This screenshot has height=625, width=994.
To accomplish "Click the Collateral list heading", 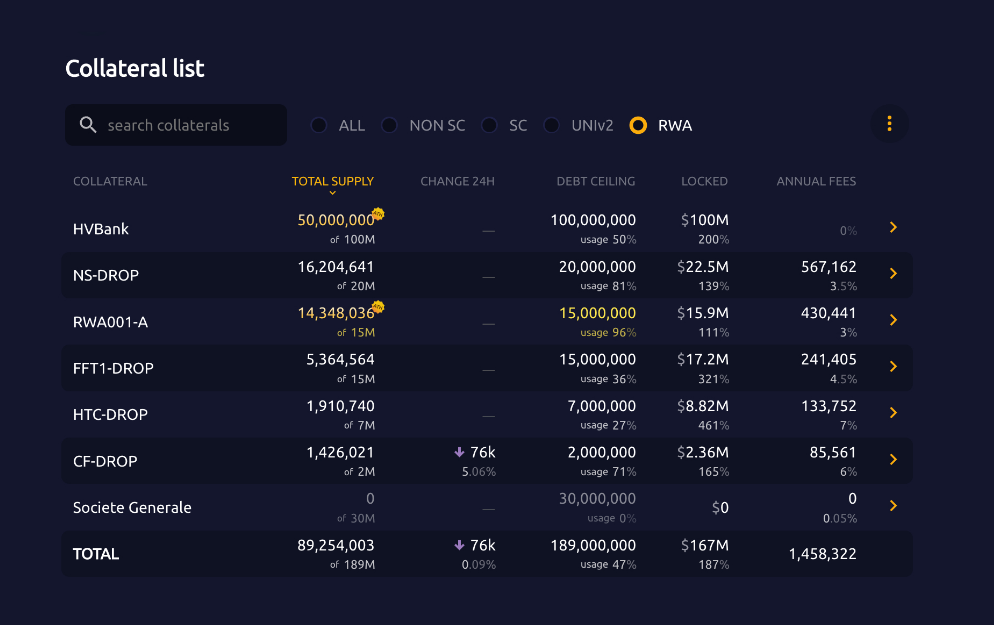I will coord(135,68).
